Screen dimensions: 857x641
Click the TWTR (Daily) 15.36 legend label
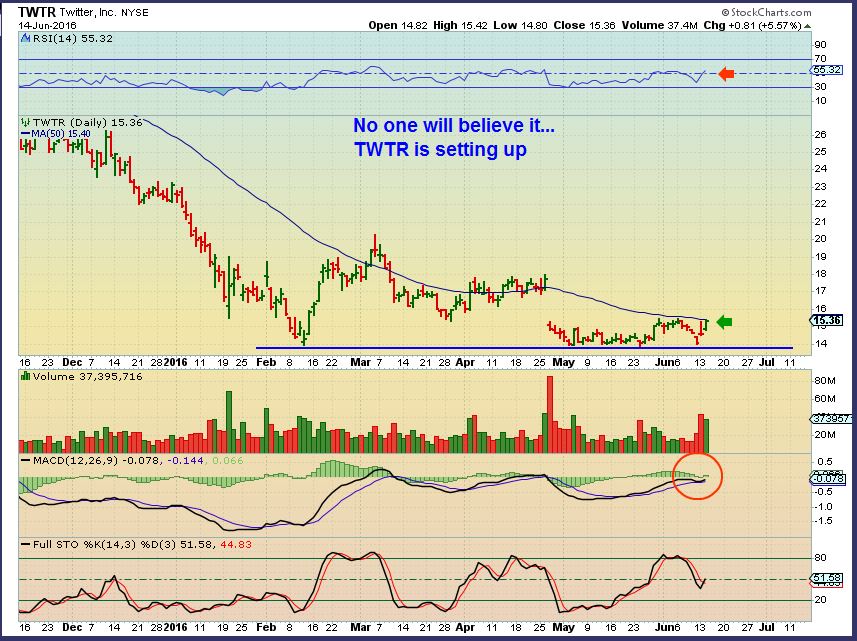[x=87, y=122]
